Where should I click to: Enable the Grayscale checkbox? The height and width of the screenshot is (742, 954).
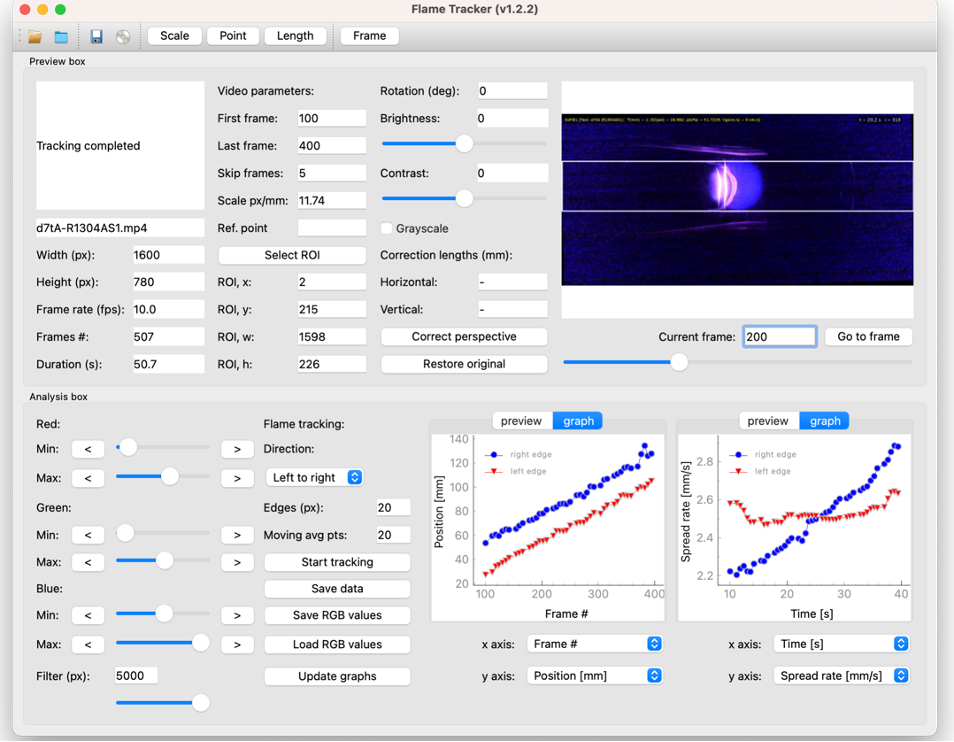click(386, 229)
